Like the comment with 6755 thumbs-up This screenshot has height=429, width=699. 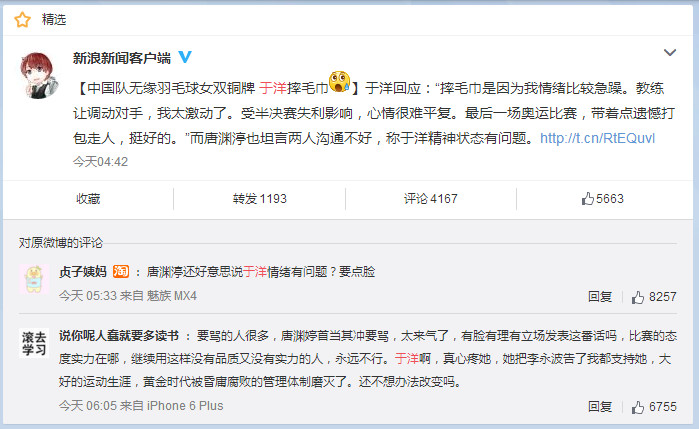coord(654,407)
